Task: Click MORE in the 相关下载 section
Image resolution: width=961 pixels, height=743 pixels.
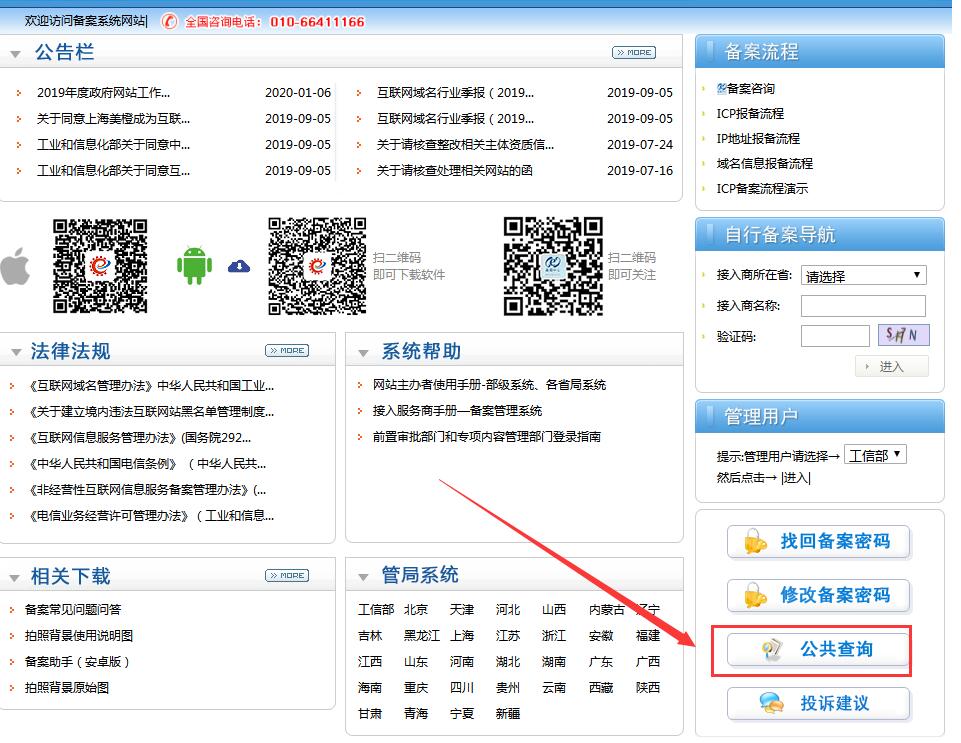Action: pyautogui.click(x=287, y=575)
